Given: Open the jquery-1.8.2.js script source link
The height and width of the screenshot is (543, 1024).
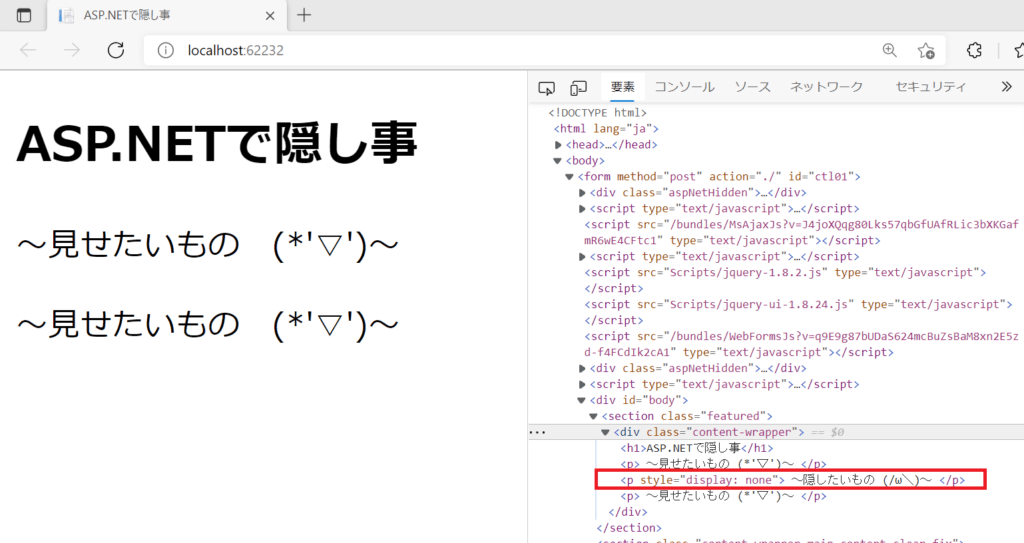Looking at the screenshot, I should coord(748,272).
